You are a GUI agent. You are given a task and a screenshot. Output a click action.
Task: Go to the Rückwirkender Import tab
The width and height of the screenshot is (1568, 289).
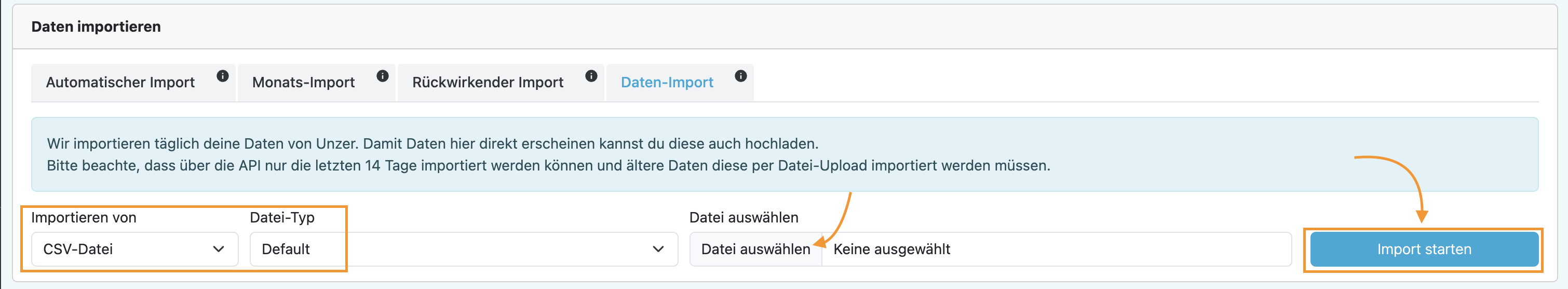[488, 83]
